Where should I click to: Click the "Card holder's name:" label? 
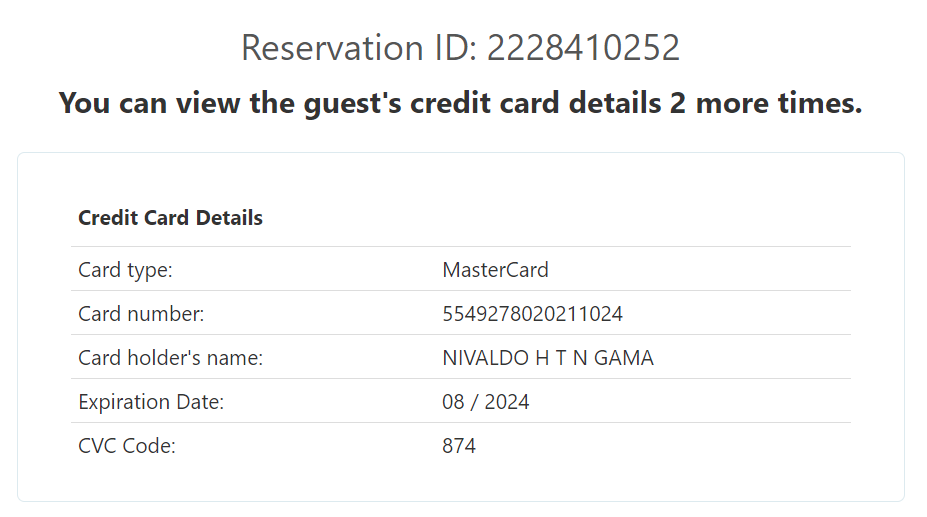[170, 358]
